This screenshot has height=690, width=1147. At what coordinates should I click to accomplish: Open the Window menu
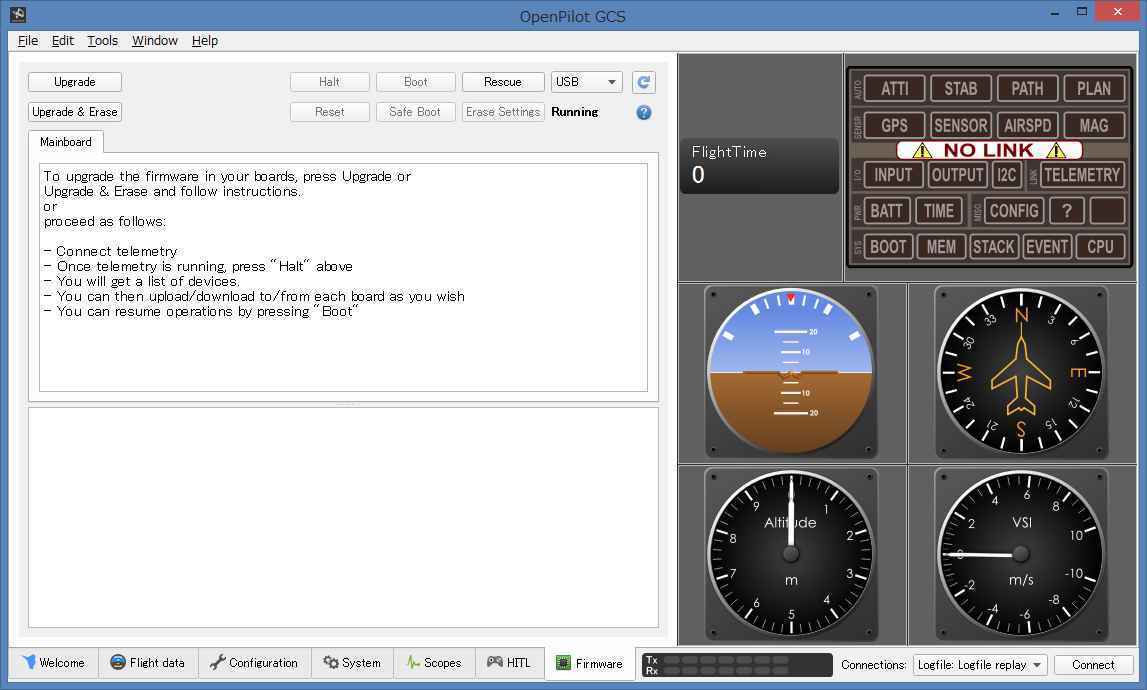(x=154, y=41)
